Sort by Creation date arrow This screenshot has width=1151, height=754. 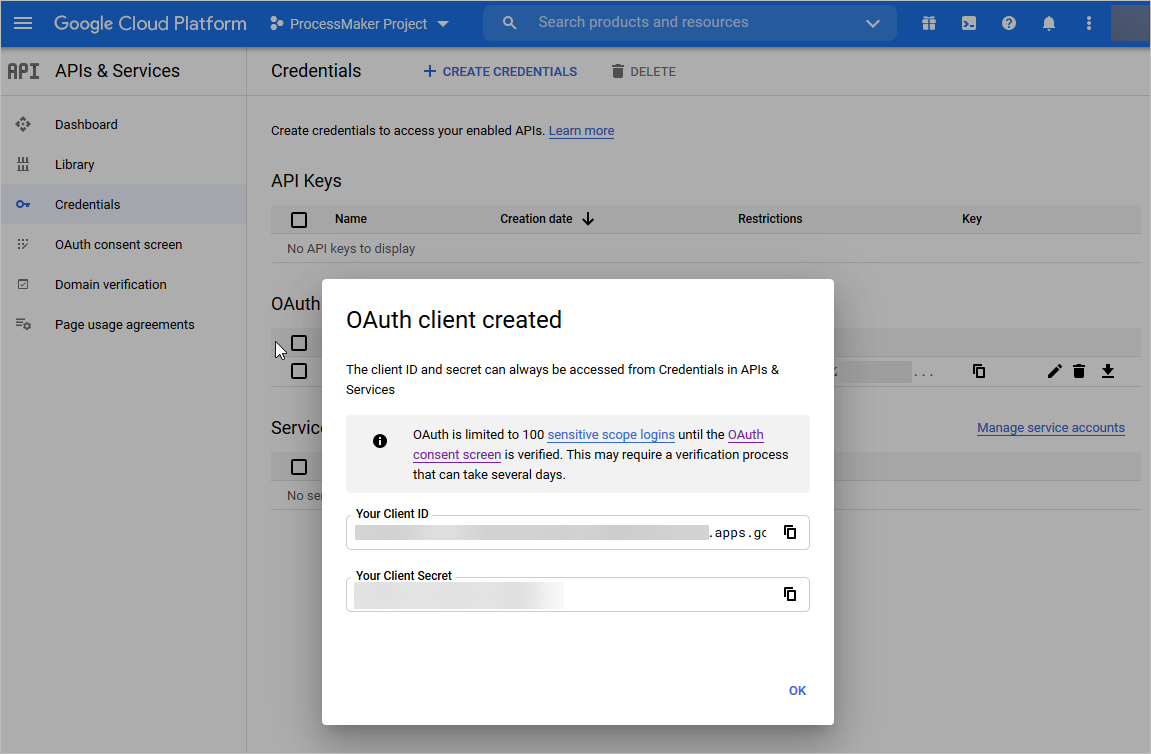point(588,219)
